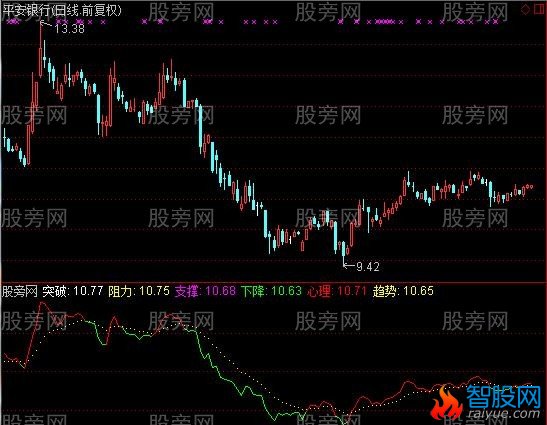Click the 股旁网 indicator name label
547x425 pixels.
coord(20,291)
